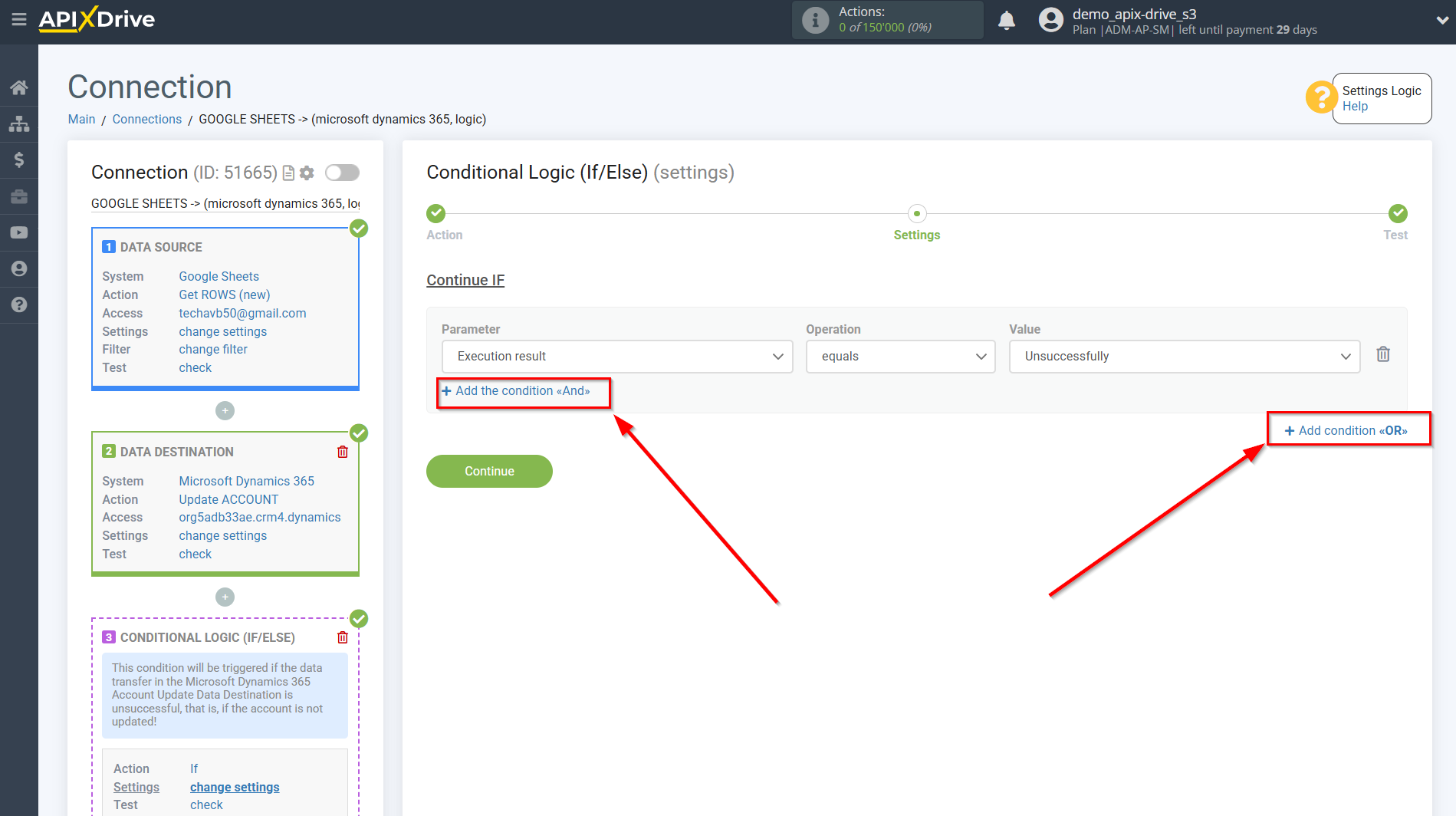
Task: Click the actions info icon
Action: coord(815,20)
